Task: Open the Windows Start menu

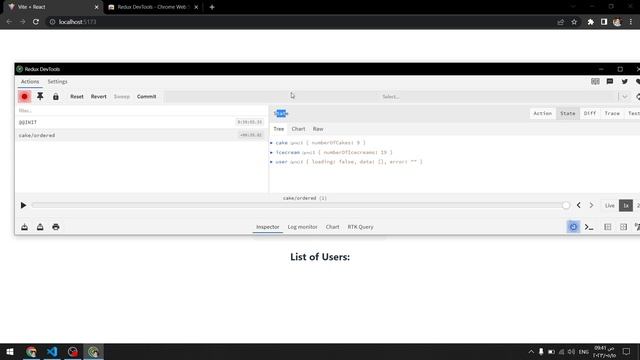Action: pos(10,352)
